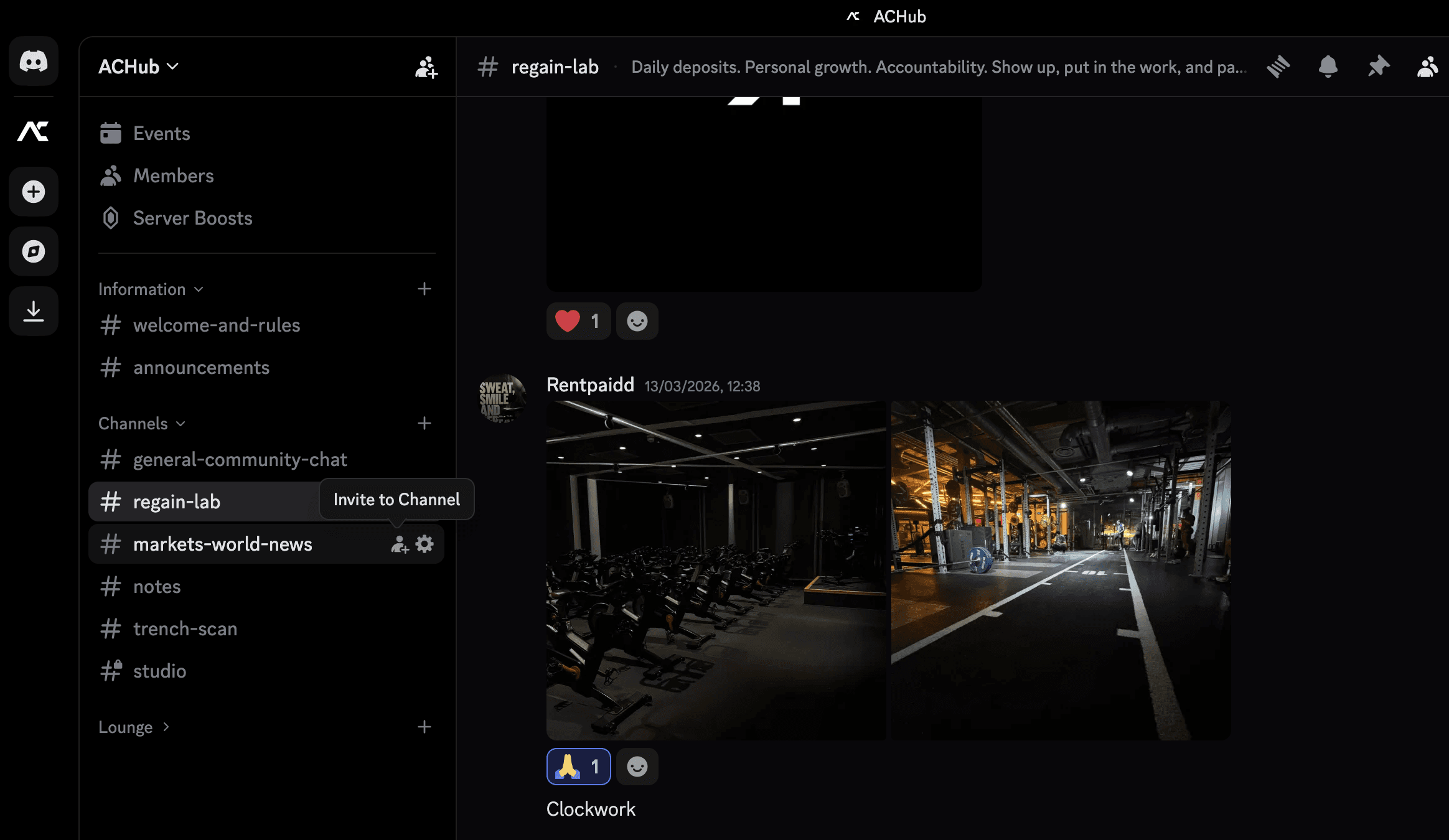Viewport: 1449px width, 840px height.
Task: Open the spin bikes gym photo
Action: point(716,570)
